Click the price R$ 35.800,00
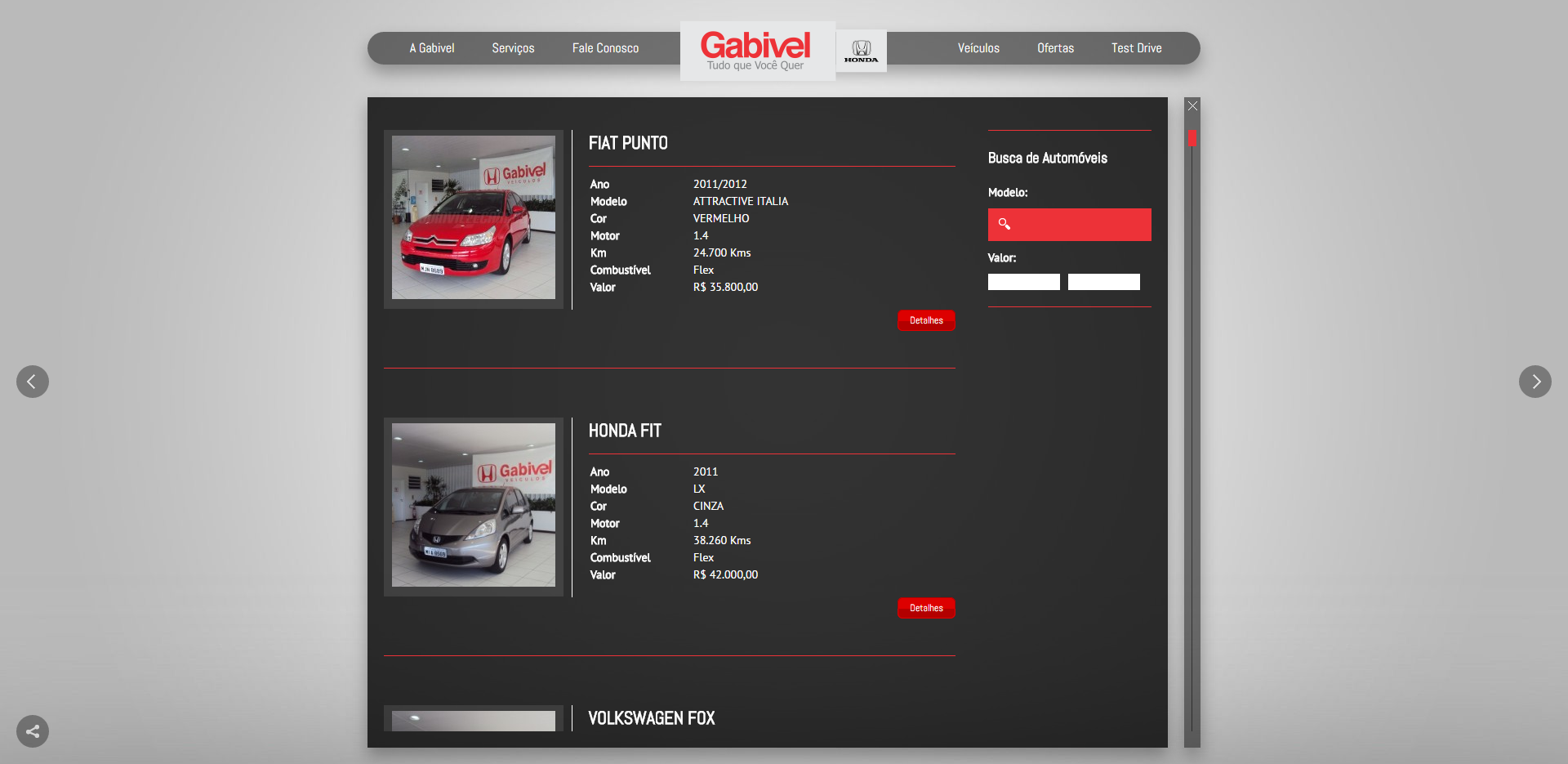 click(x=725, y=287)
